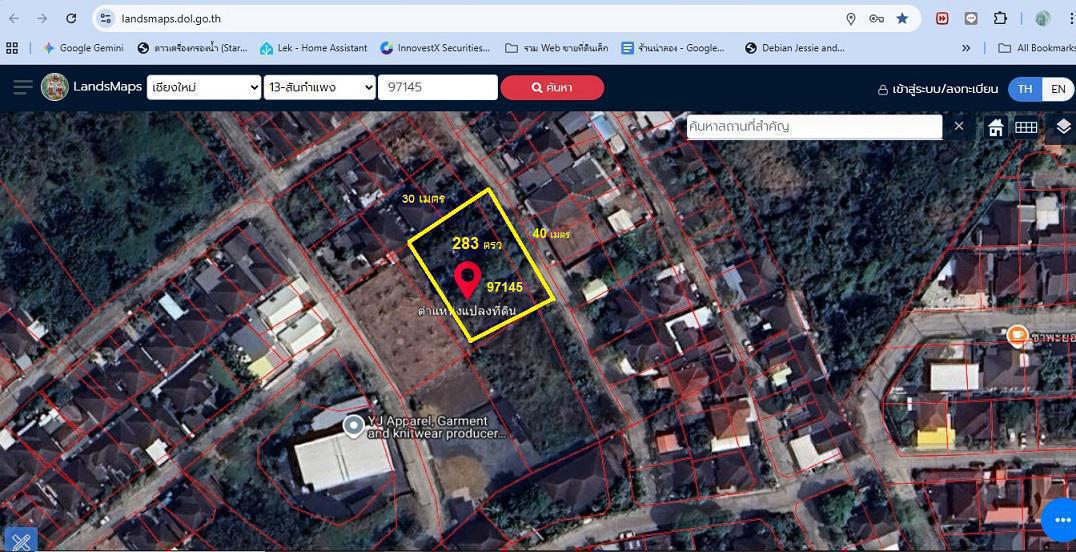Open the Lek - Home Assistant bookmark
Screen dimensions: 1076x552
(313, 48)
